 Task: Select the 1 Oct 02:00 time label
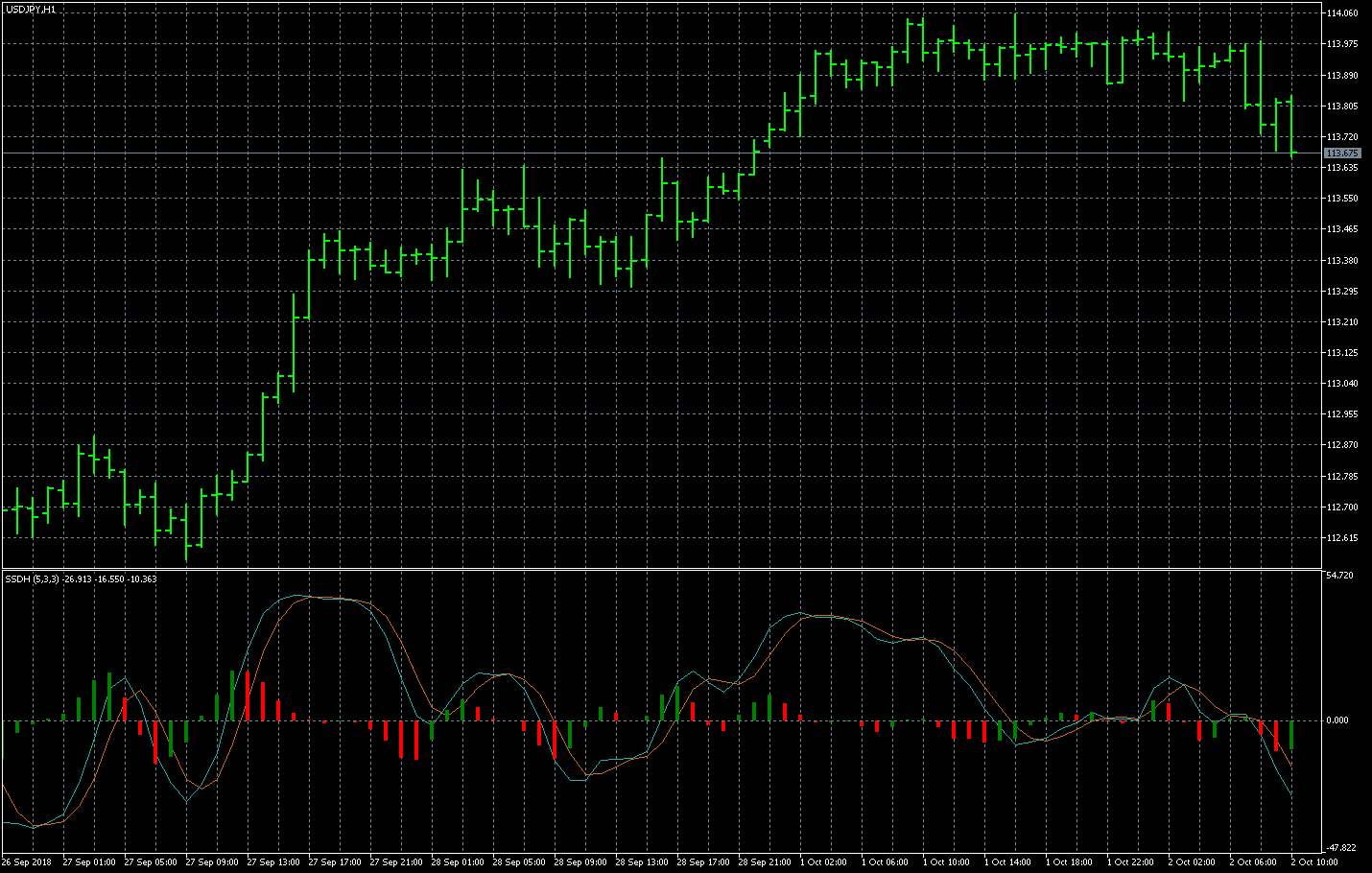(823, 861)
